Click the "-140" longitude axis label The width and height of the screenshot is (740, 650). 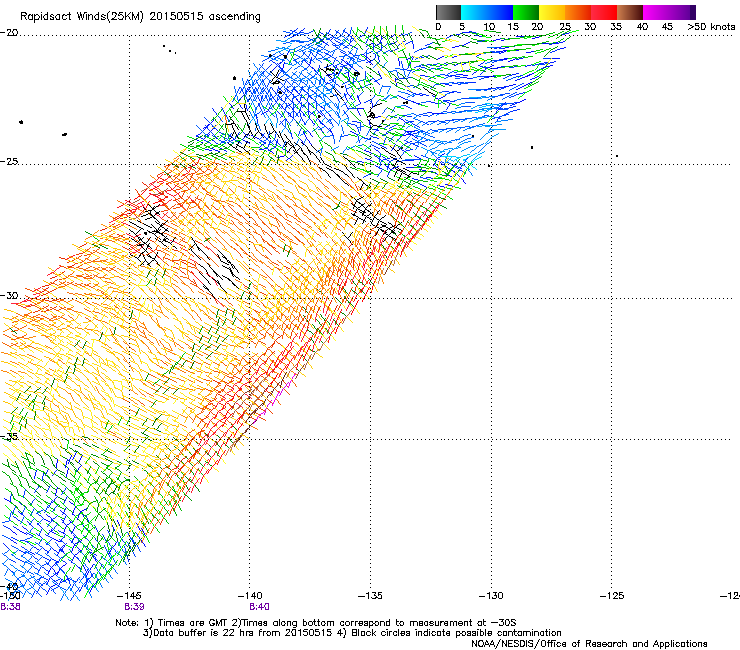(250, 596)
